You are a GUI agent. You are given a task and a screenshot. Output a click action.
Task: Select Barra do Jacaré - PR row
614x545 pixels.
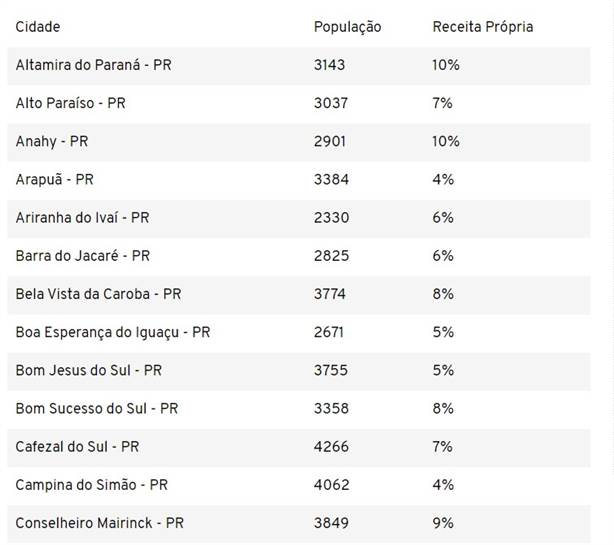[299, 256]
